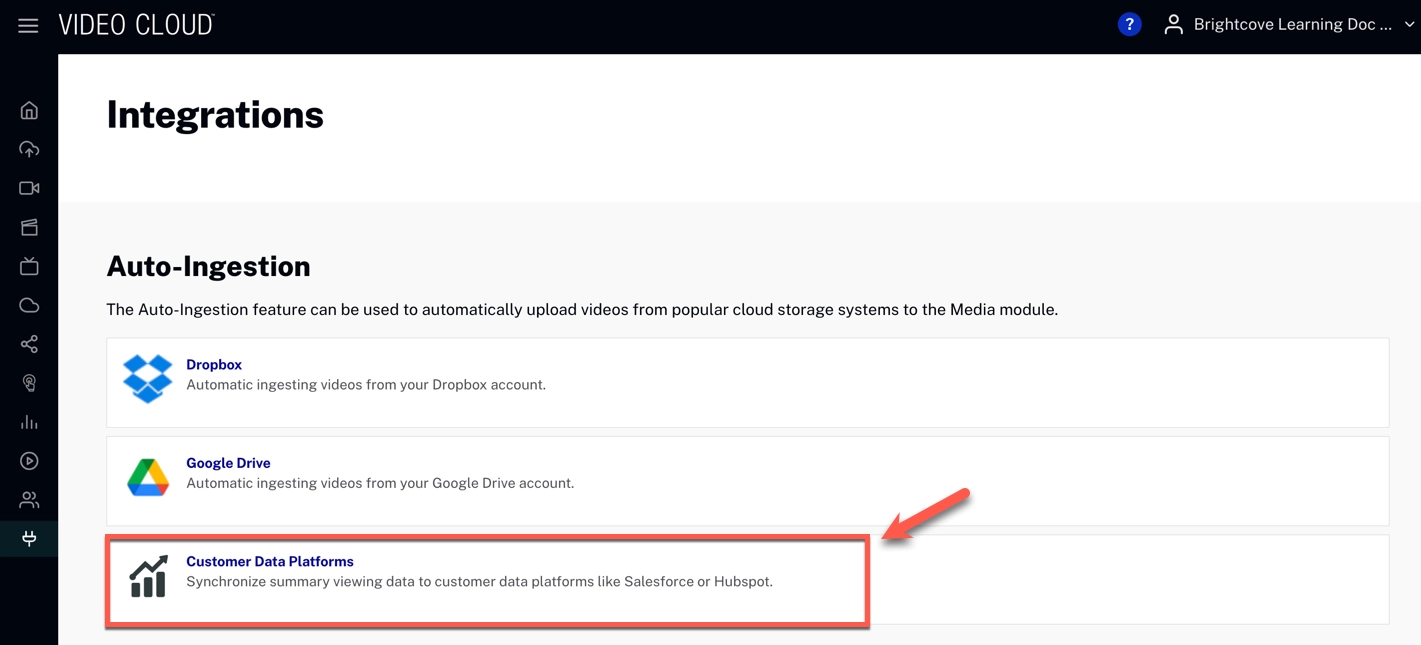The width and height of the screenshot is (1421, 645).
Task: Select the Live module (TV icon)
Action: pyautogui.click(x=28, y=266)
